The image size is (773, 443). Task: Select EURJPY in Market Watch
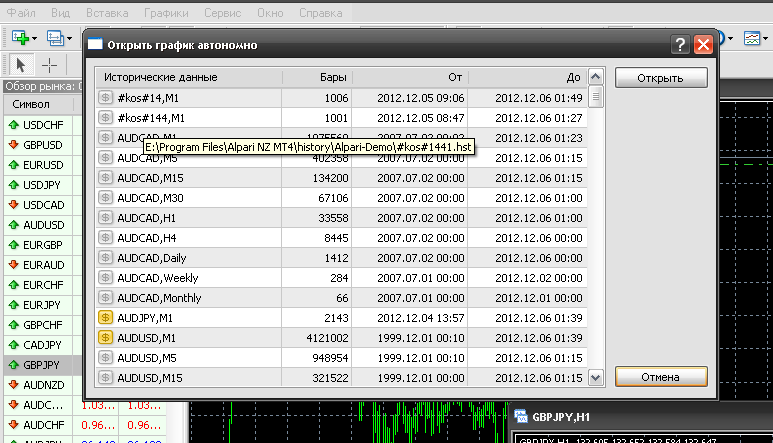41,305
